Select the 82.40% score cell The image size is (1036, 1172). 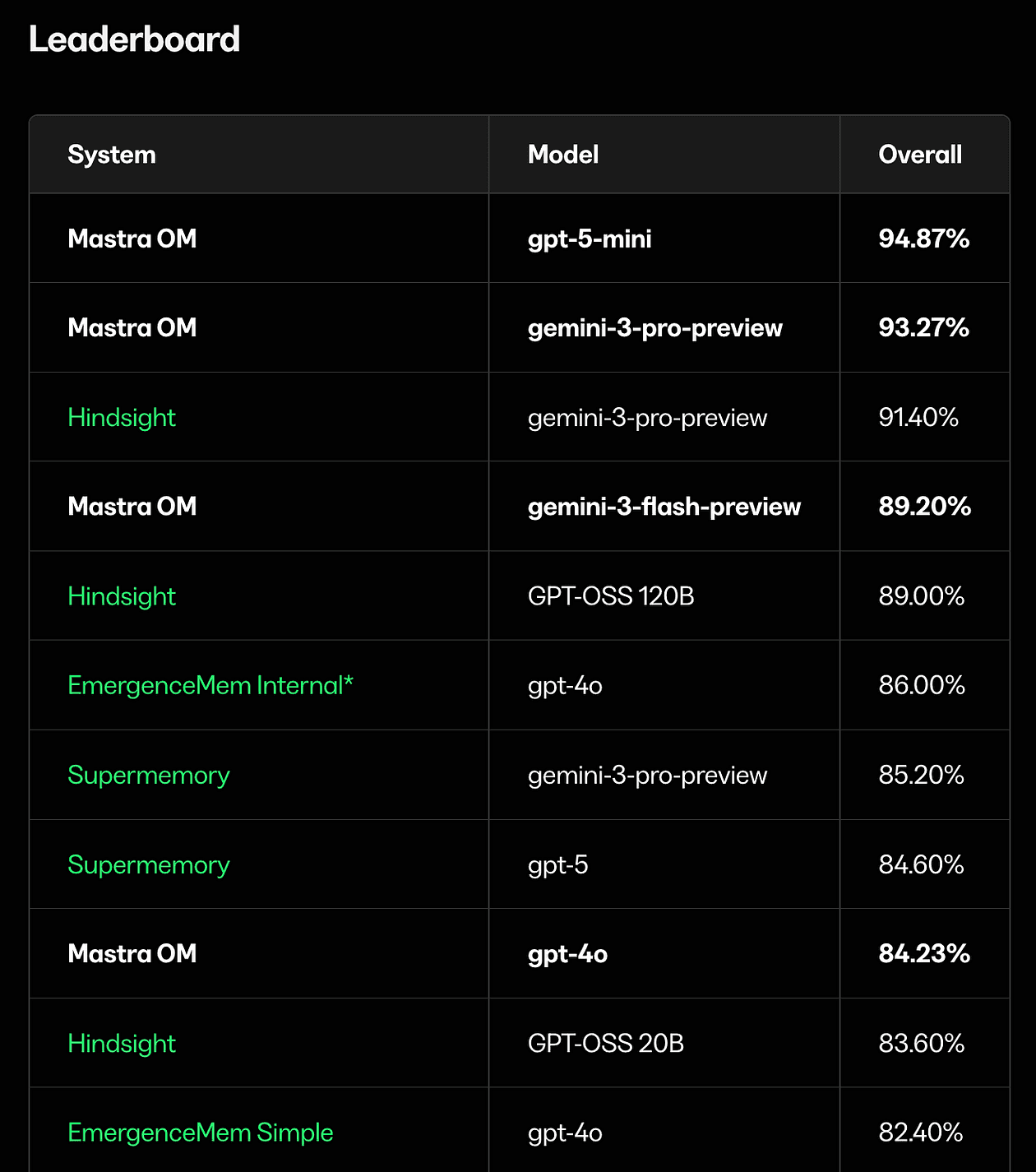point(921,1133)
